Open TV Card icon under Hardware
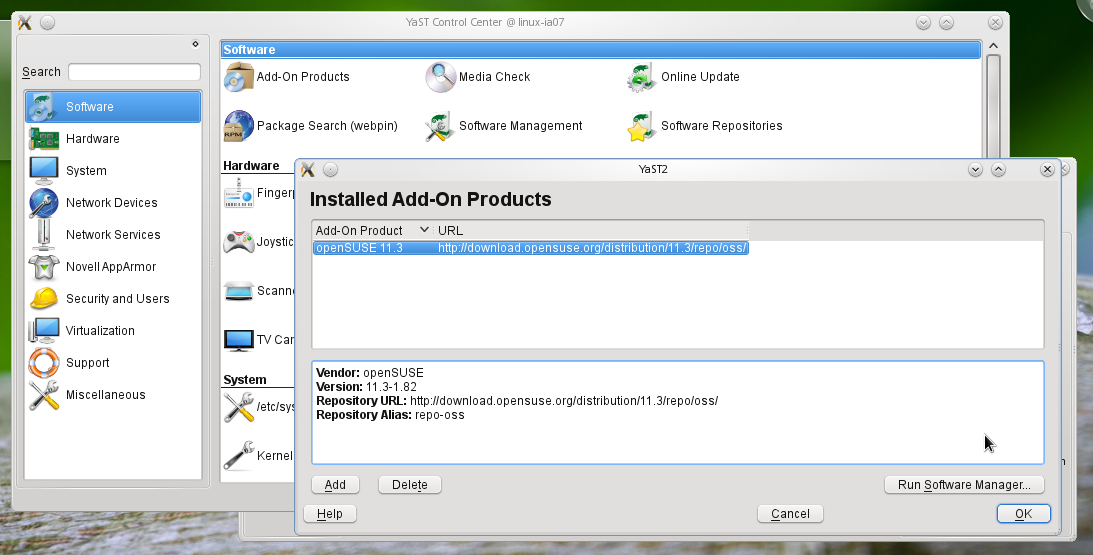 238,340
